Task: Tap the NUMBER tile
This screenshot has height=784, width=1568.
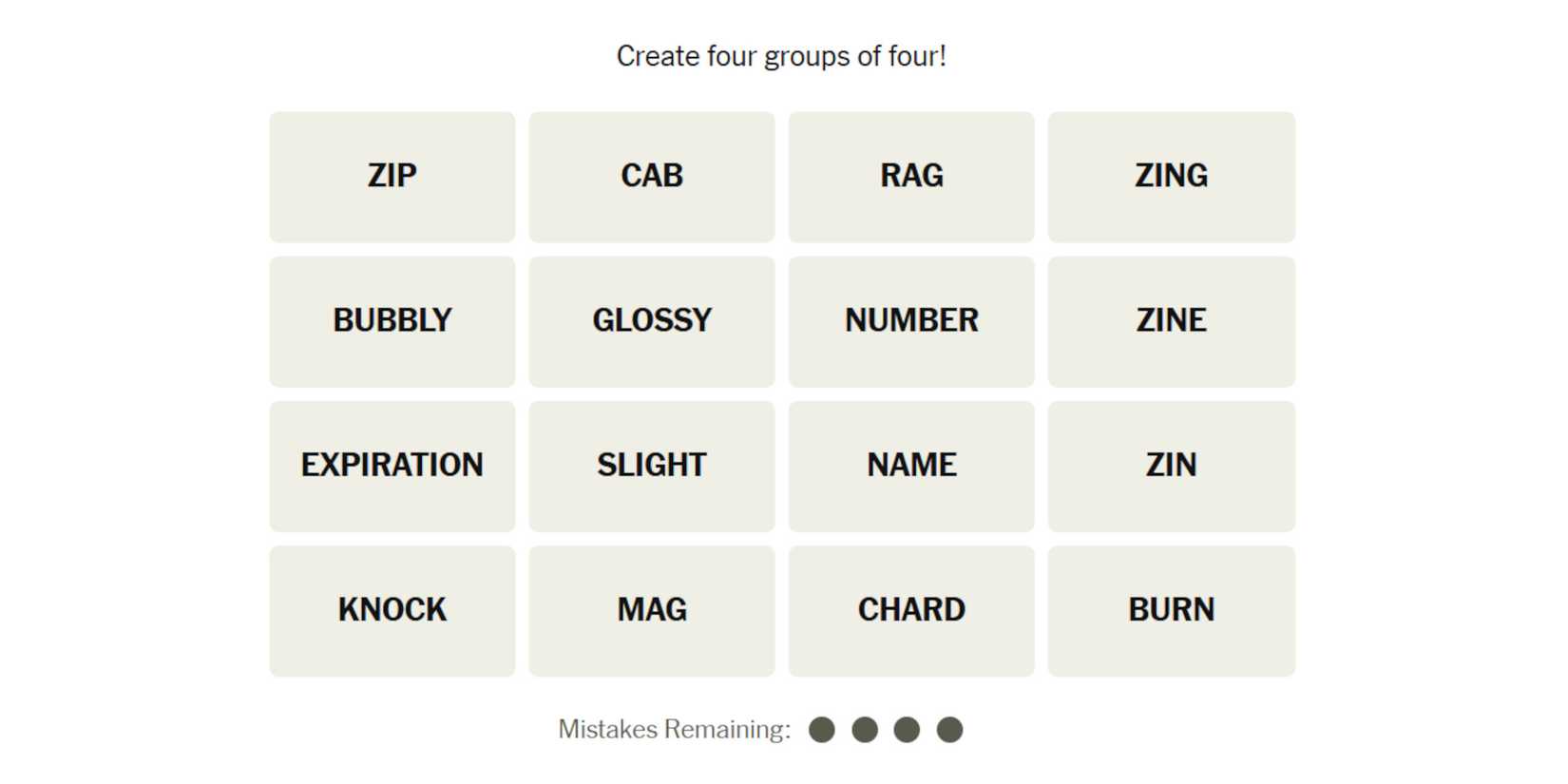Action: 910,321
